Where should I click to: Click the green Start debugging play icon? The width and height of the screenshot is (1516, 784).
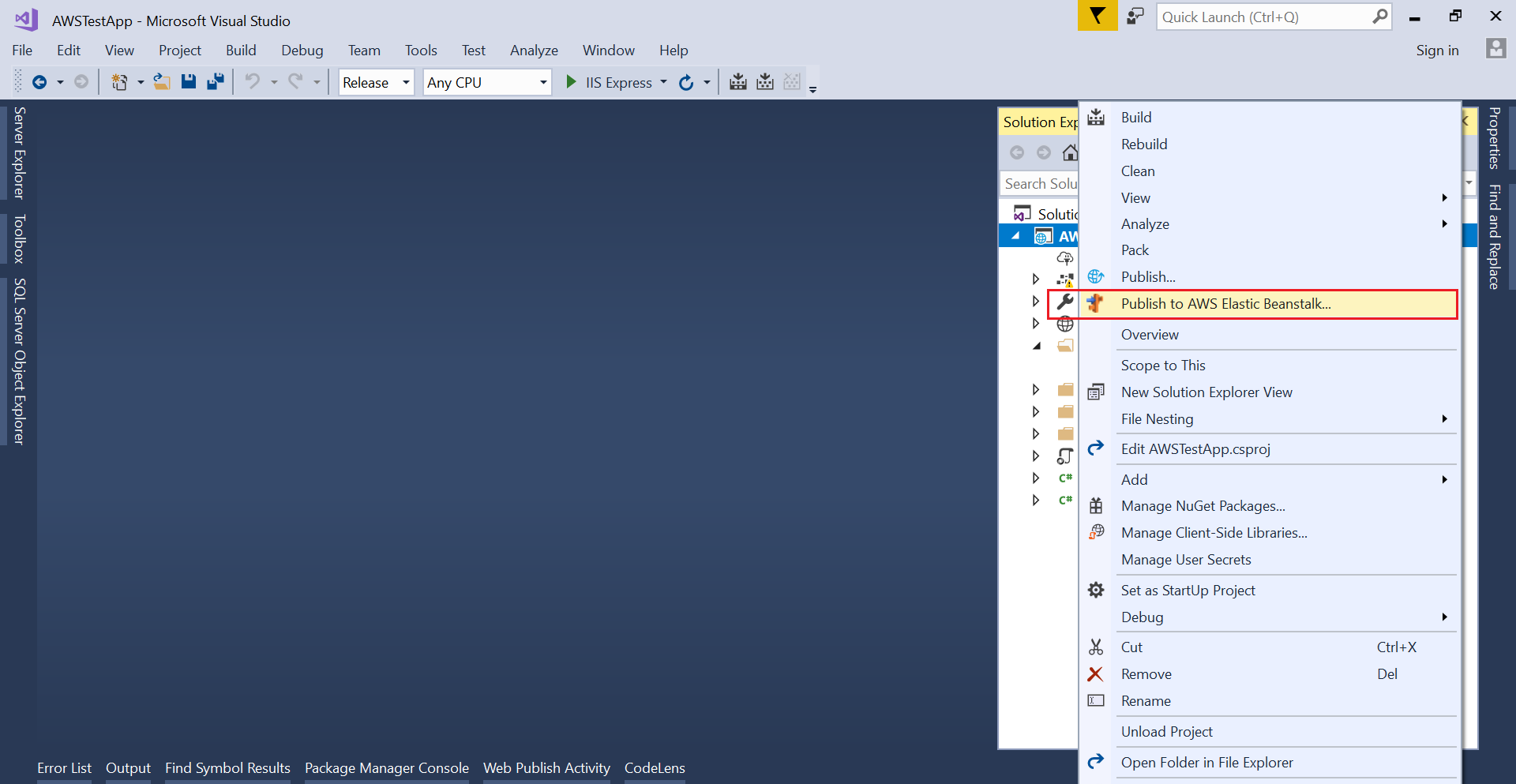pos(571,82)
